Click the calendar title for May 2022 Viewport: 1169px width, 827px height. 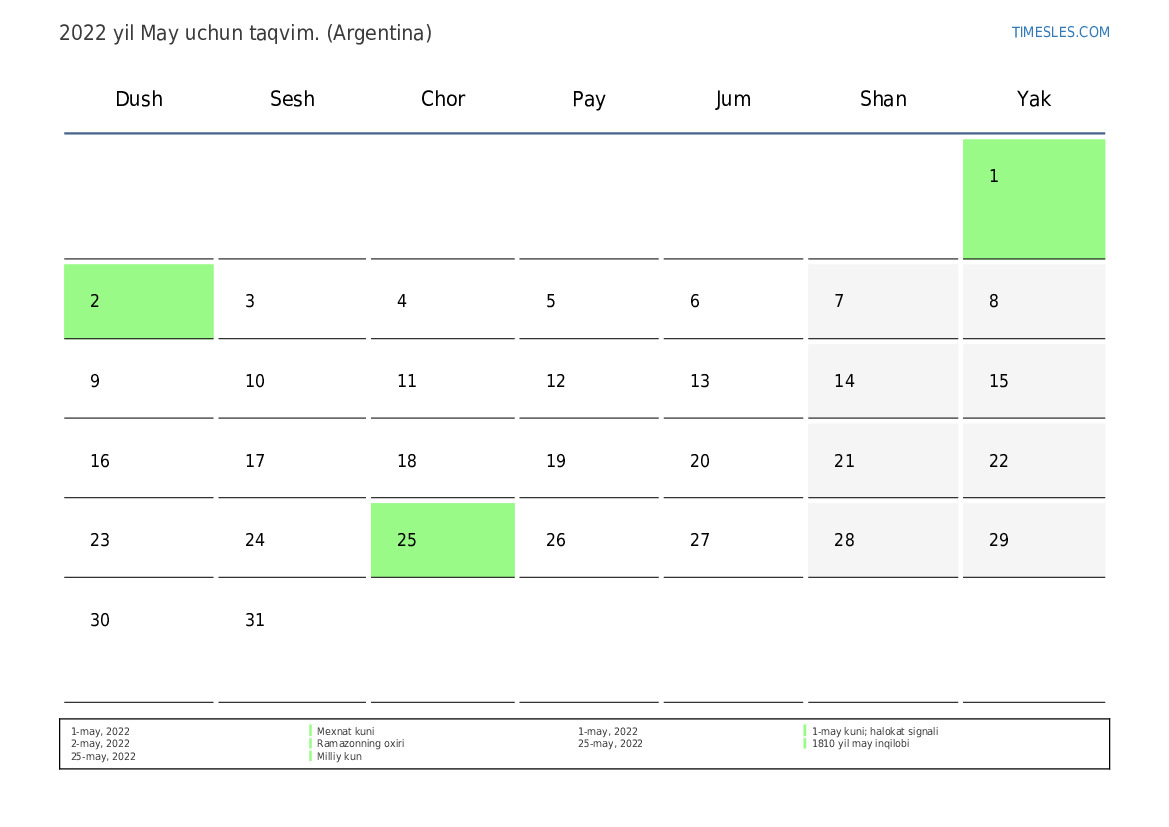coord(245,34)
